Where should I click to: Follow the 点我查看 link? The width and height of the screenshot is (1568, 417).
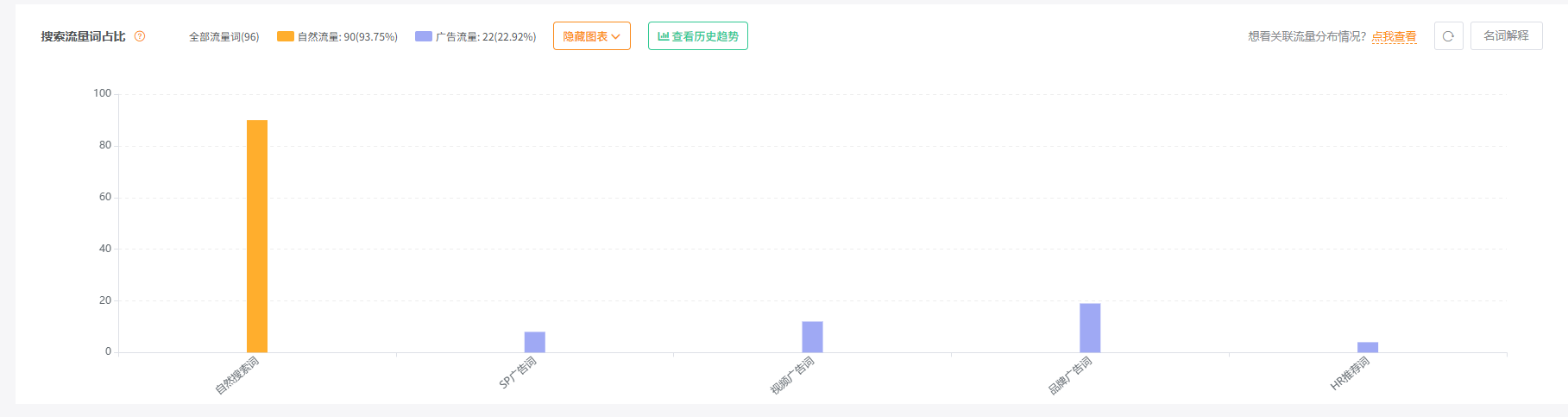pyautogui.click(x=1394, y=36)
